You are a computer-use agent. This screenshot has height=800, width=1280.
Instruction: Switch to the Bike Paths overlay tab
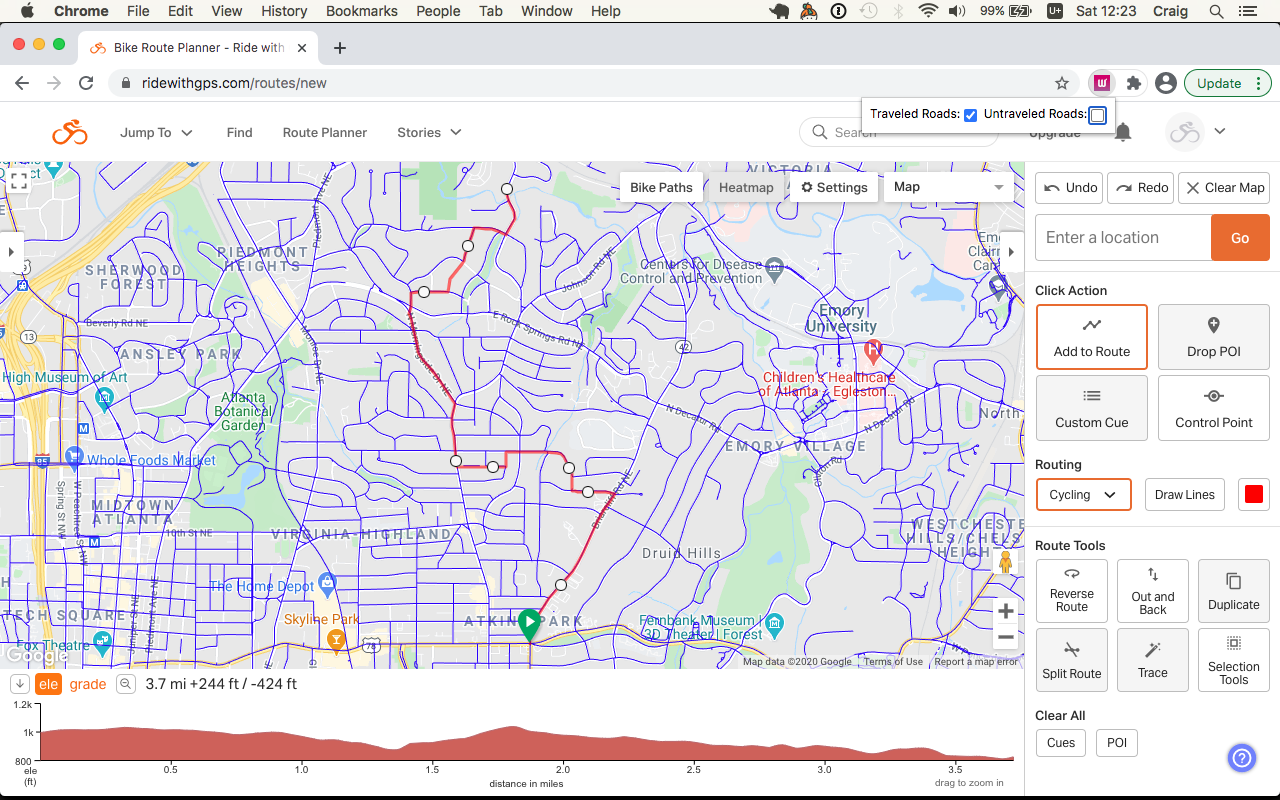661,187
